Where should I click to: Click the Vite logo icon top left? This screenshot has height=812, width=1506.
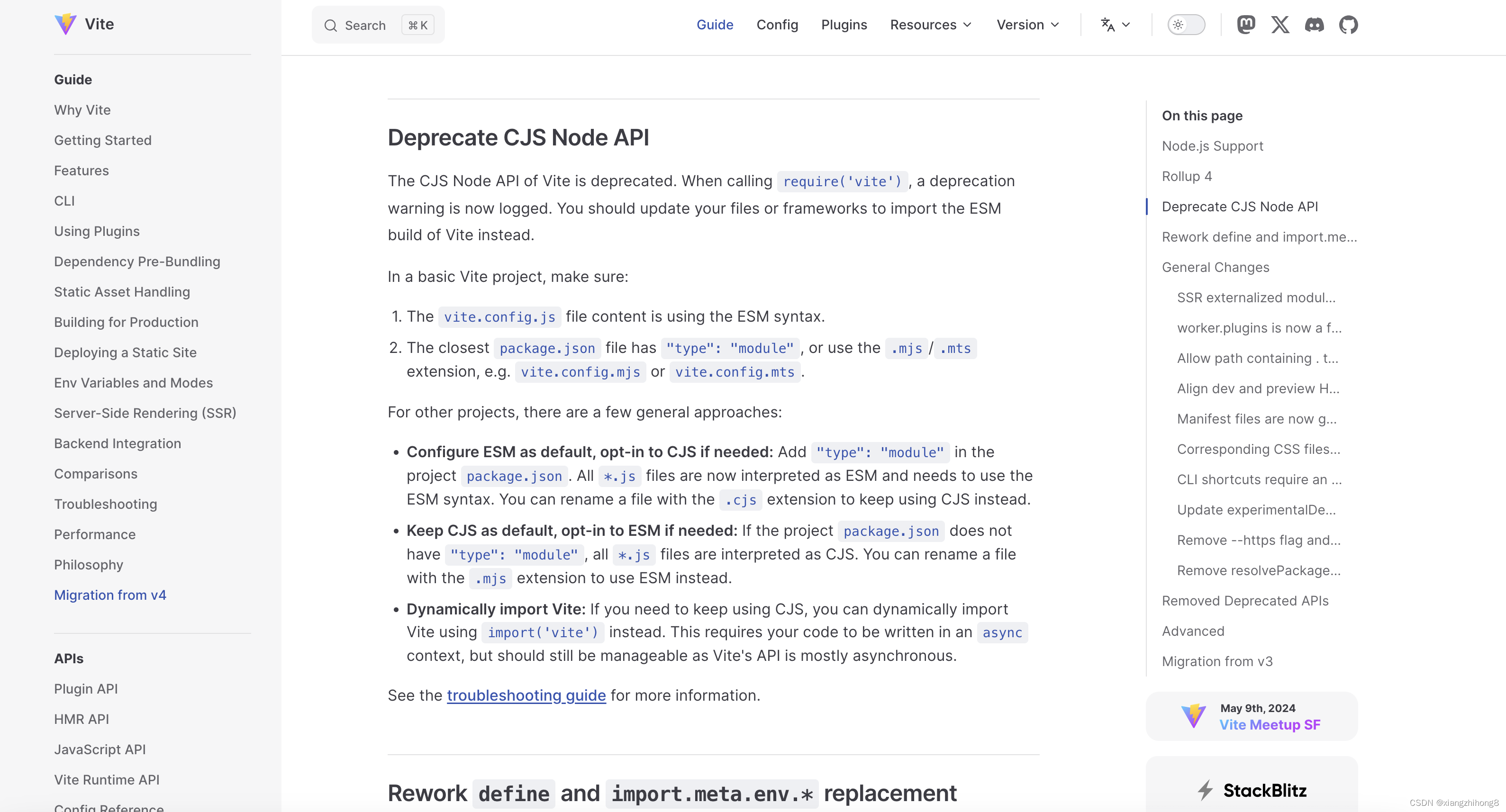[64, 25]
